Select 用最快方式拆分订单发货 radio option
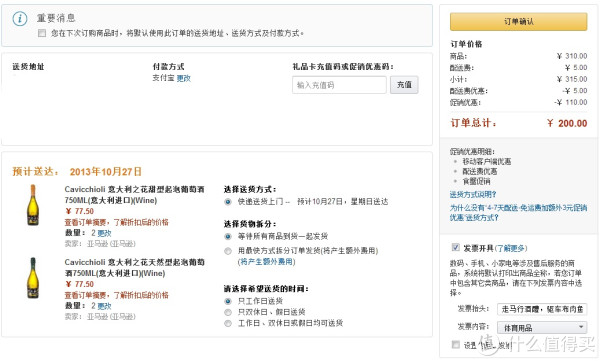The width and height of the screenshot is (600, 361). click(228, 251)
